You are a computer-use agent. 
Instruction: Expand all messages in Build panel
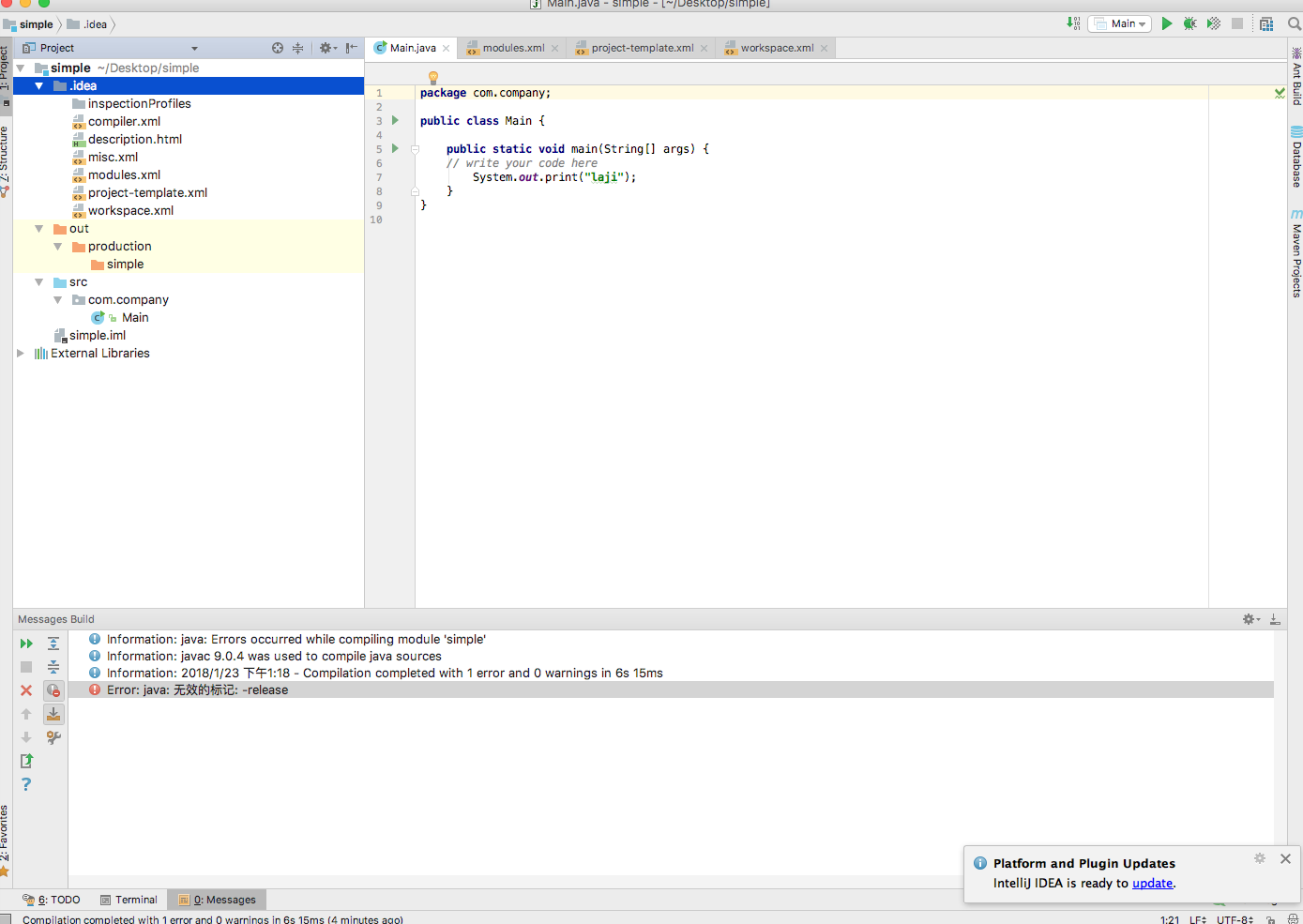[53, 644]
